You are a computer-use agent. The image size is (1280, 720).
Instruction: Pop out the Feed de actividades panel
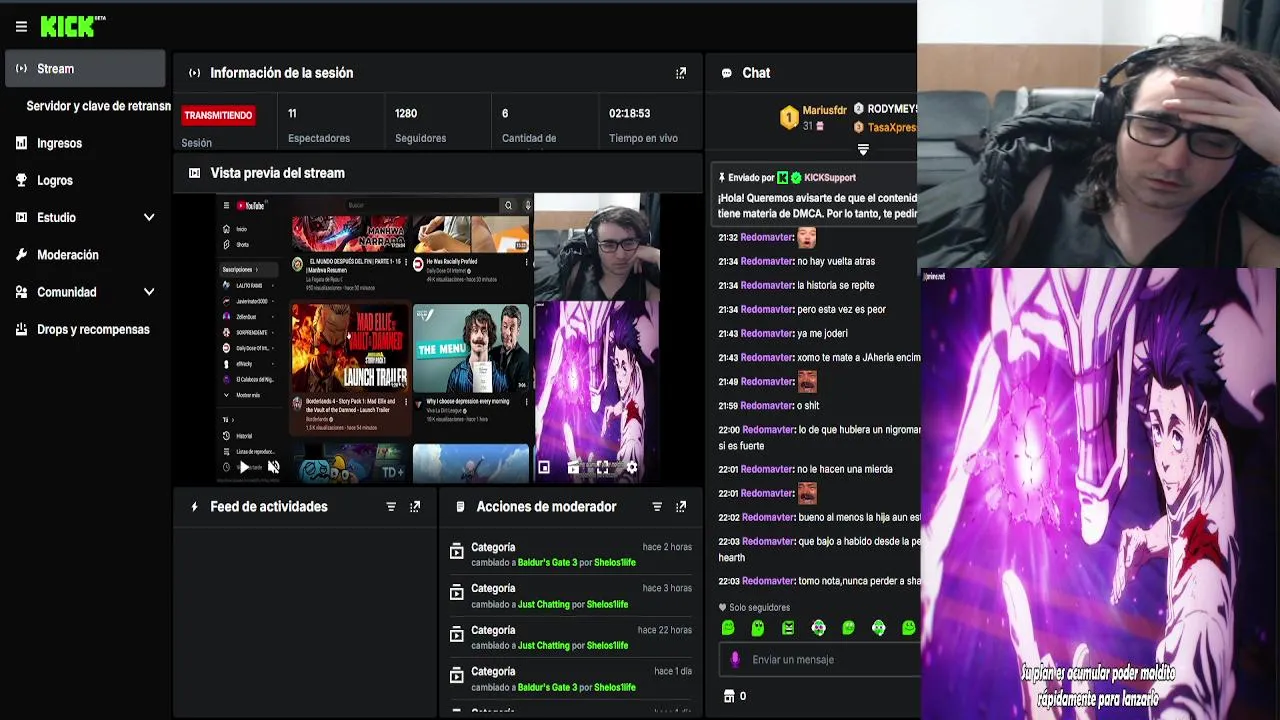[x=415, y=507]
